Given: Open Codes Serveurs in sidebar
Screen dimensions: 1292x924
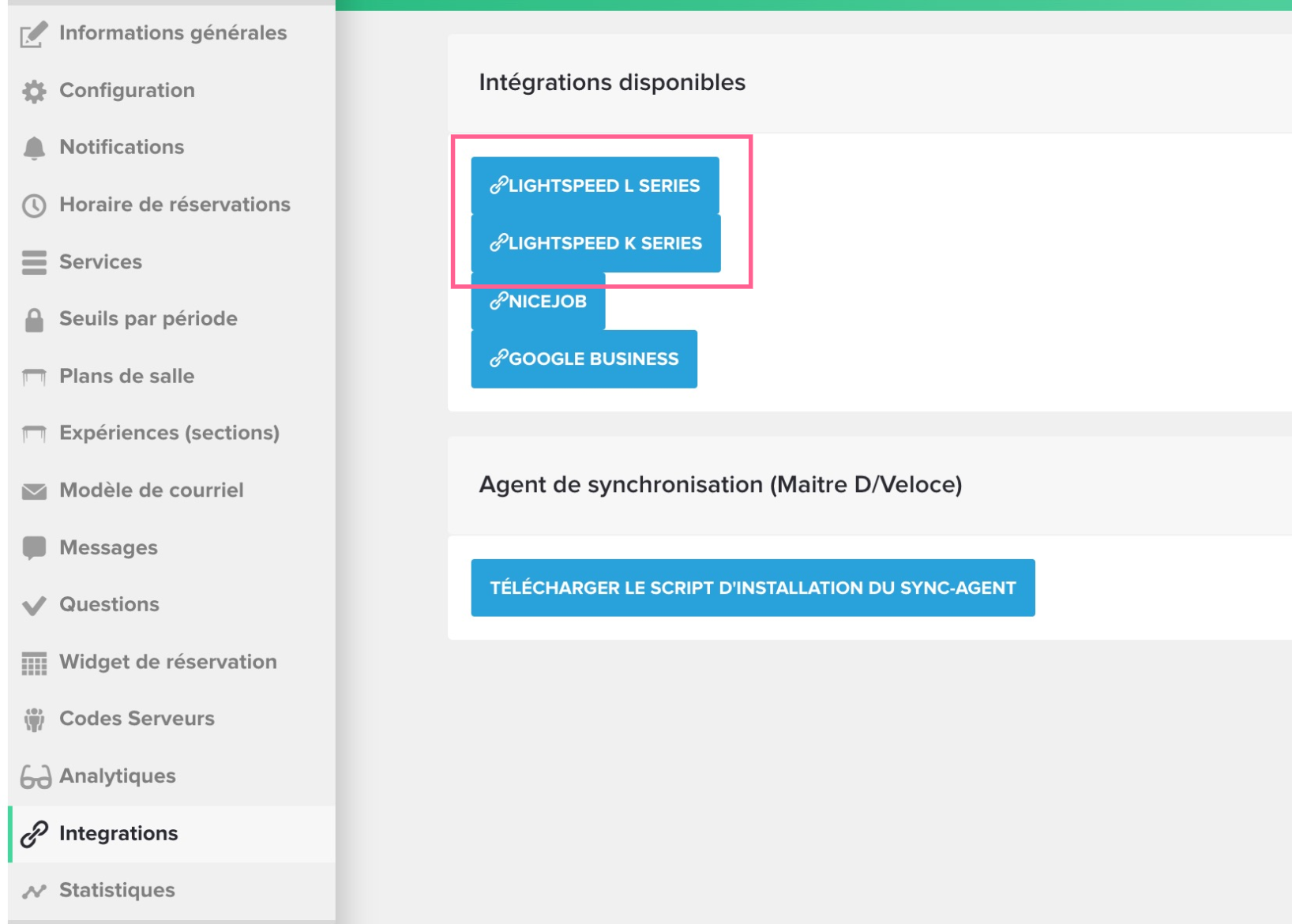Looking at the screenshot, I should click(137, 719).
